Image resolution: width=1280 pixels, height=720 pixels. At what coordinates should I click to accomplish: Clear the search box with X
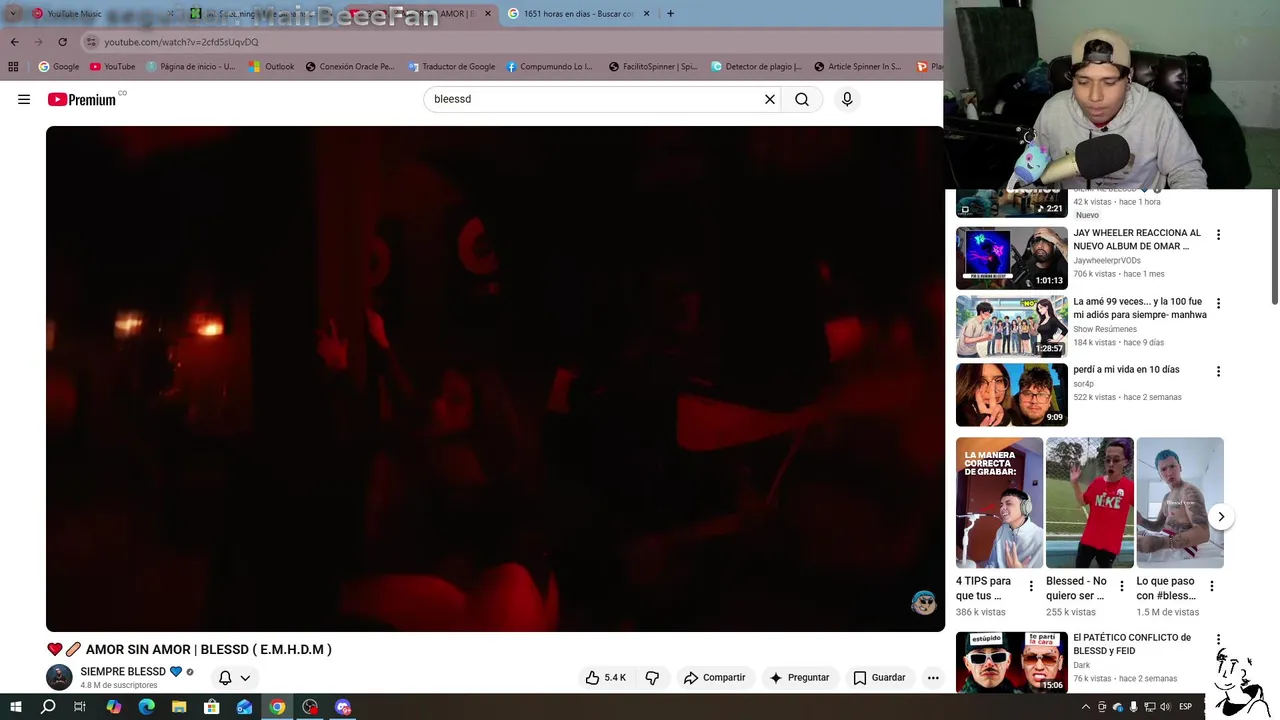770,99
